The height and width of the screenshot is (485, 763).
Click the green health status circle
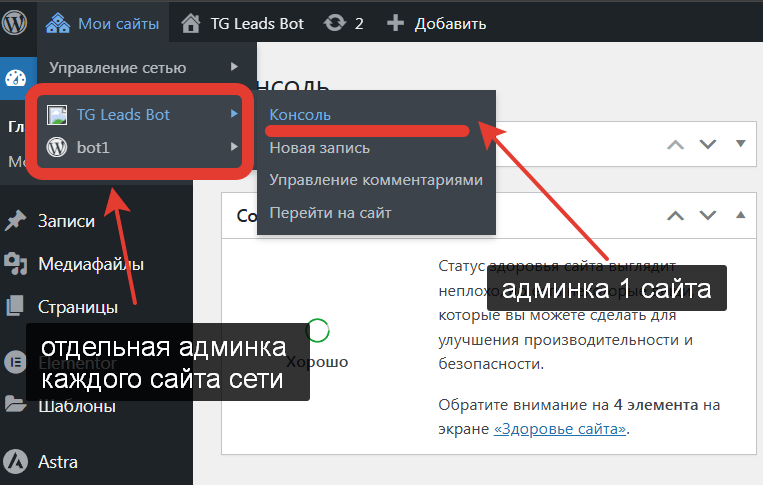coord(317,330)
